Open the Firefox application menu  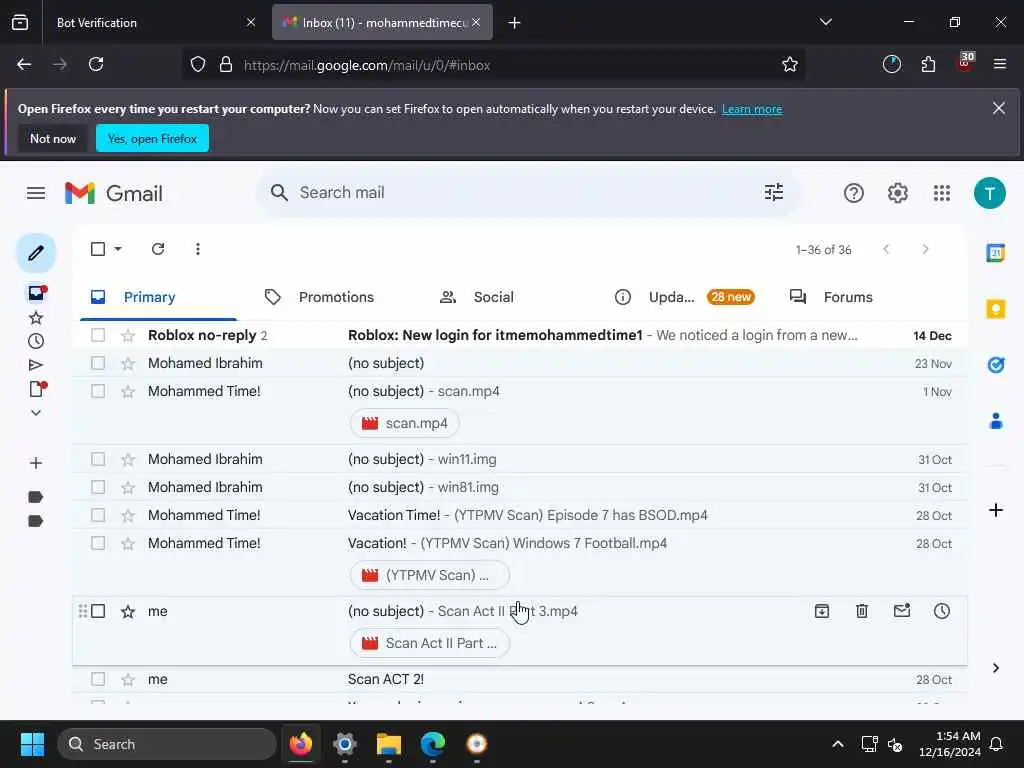pyautogui.click(x=1000, y=64)
